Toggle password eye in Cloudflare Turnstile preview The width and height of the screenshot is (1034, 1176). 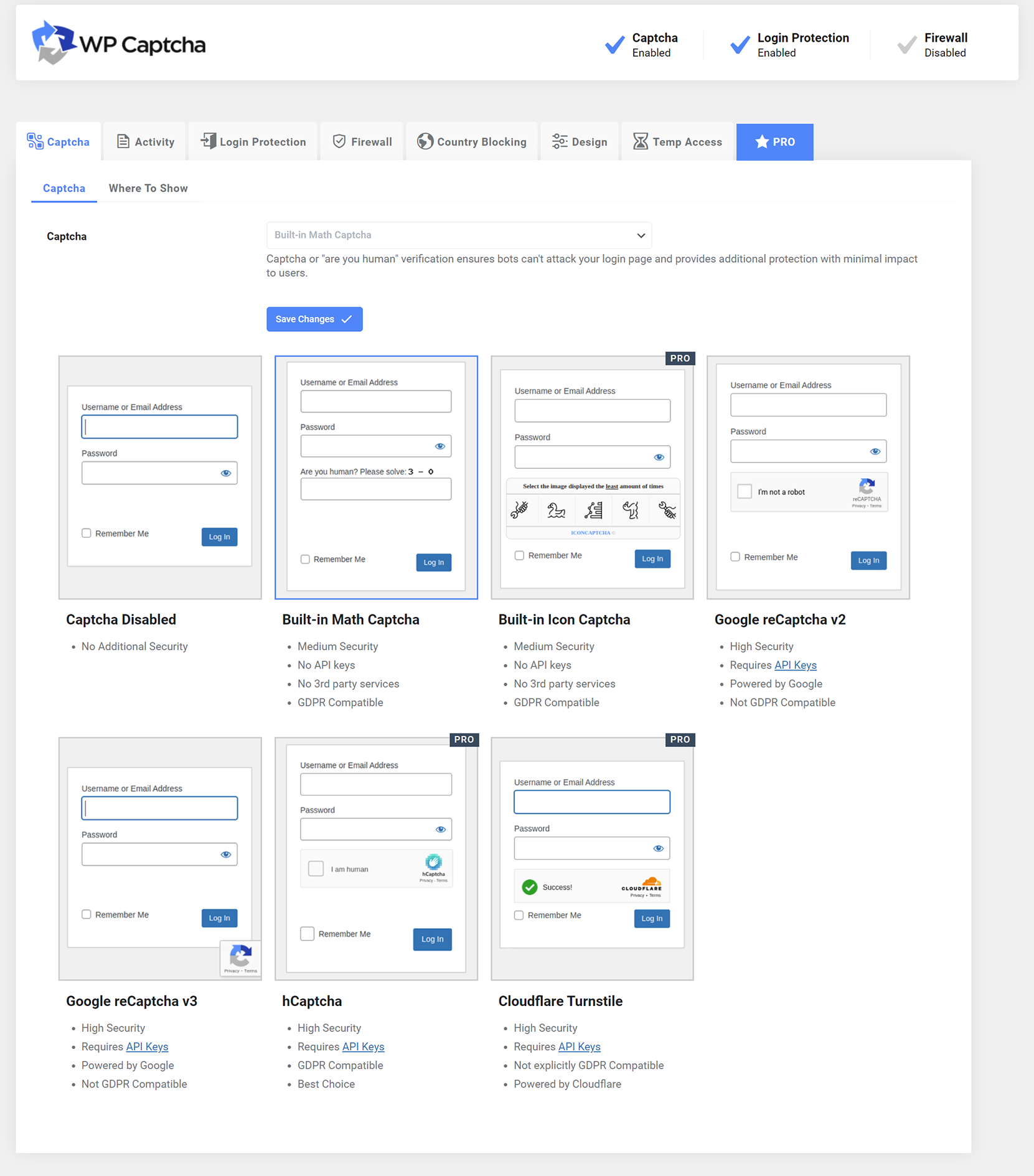click(658, 849)
